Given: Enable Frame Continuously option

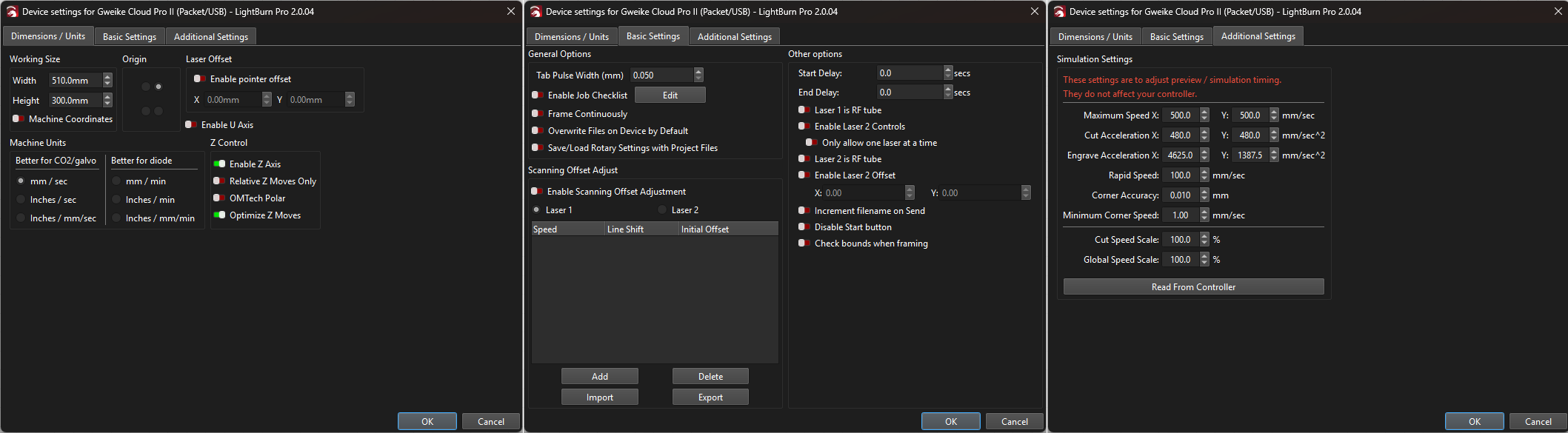Looking at the screenshot, I should coord(538,114).
